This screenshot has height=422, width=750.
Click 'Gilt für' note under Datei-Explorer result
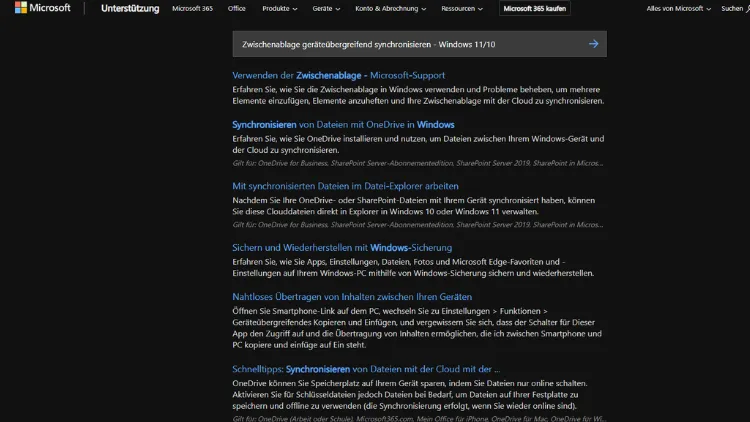pos(418,224)
